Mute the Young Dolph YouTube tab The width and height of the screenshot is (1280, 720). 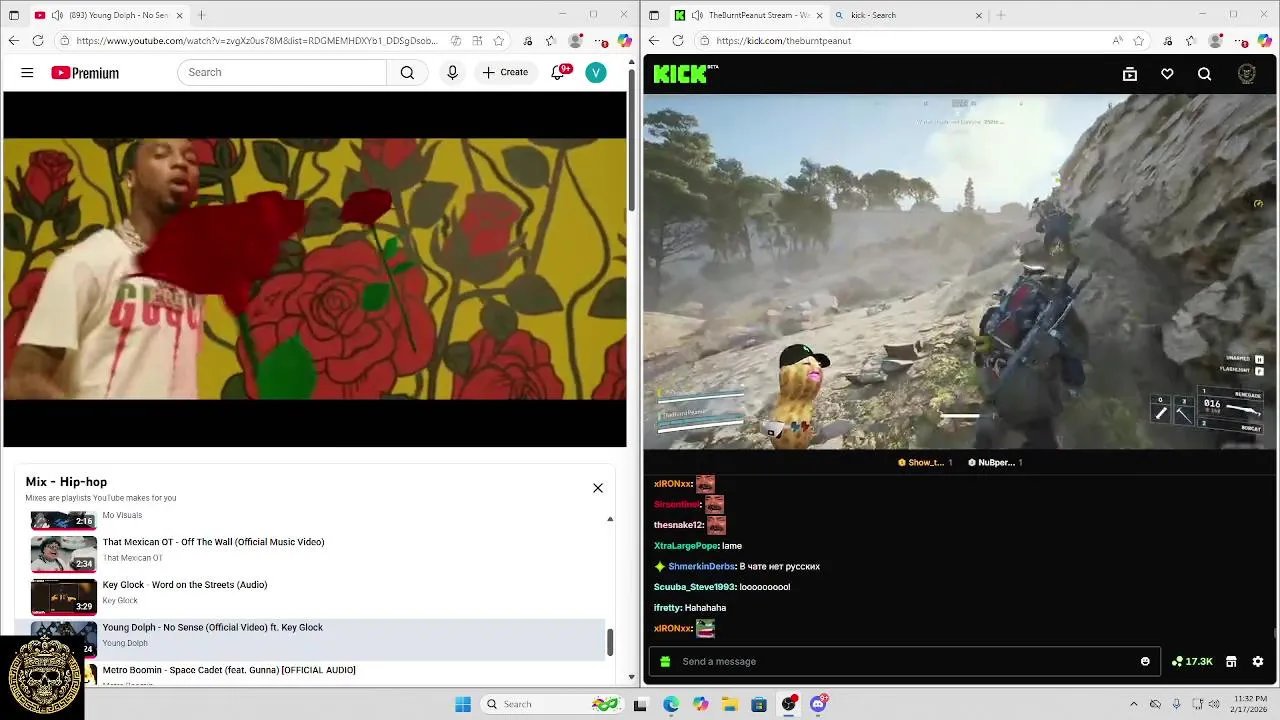[x=57, y=15]
